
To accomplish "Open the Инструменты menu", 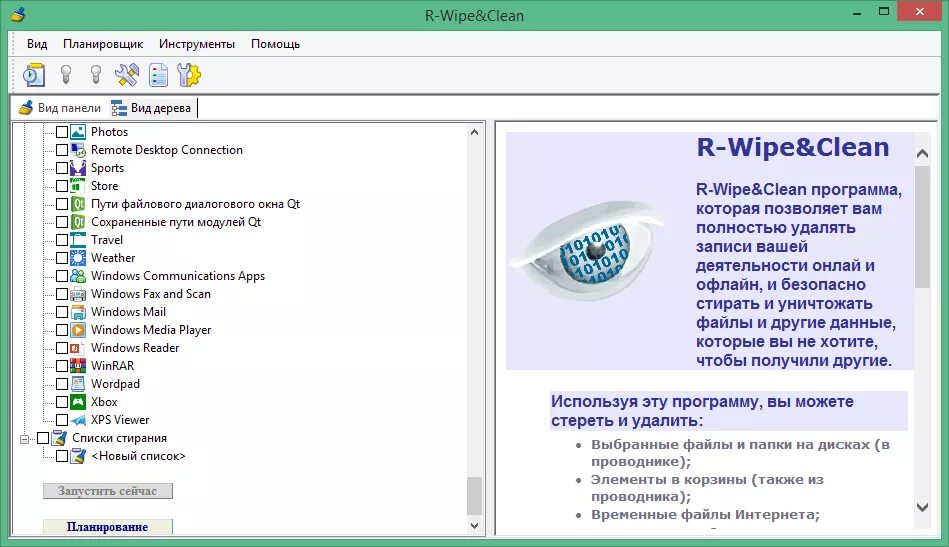I will coord(197,44).
